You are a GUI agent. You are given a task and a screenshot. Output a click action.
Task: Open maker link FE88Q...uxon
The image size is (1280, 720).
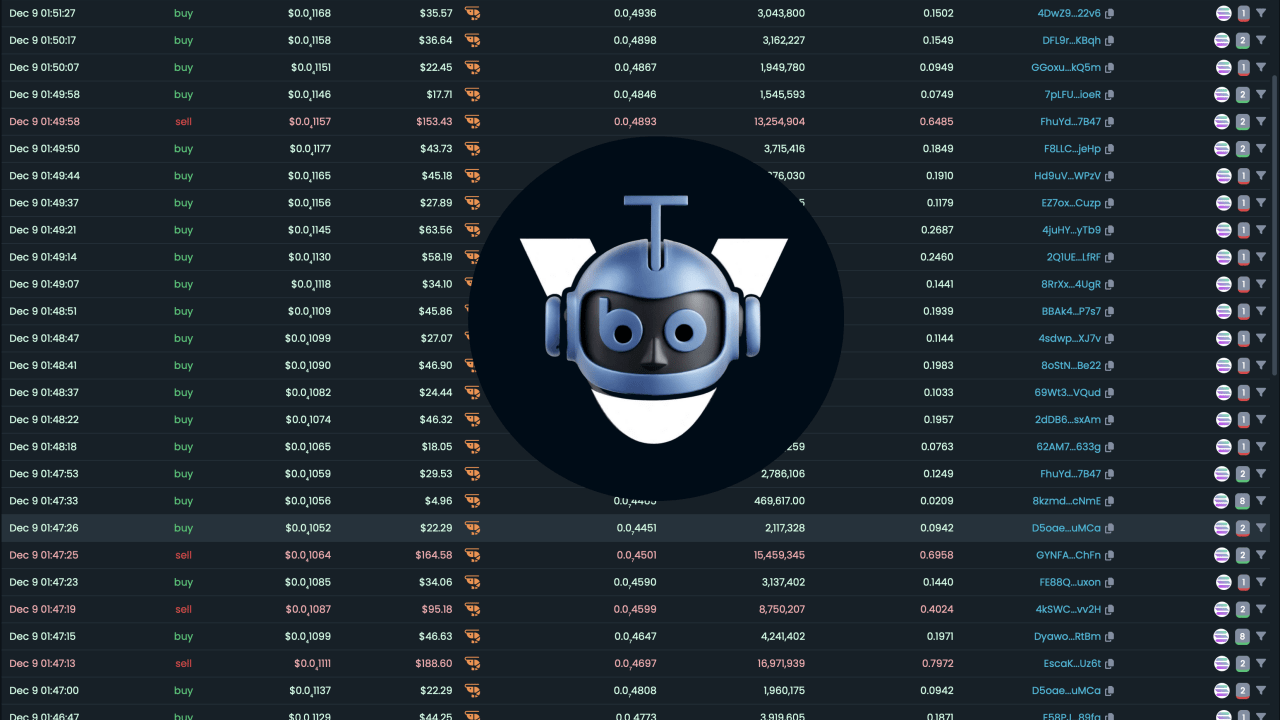pyautogui.click(x=1070, y=582)
